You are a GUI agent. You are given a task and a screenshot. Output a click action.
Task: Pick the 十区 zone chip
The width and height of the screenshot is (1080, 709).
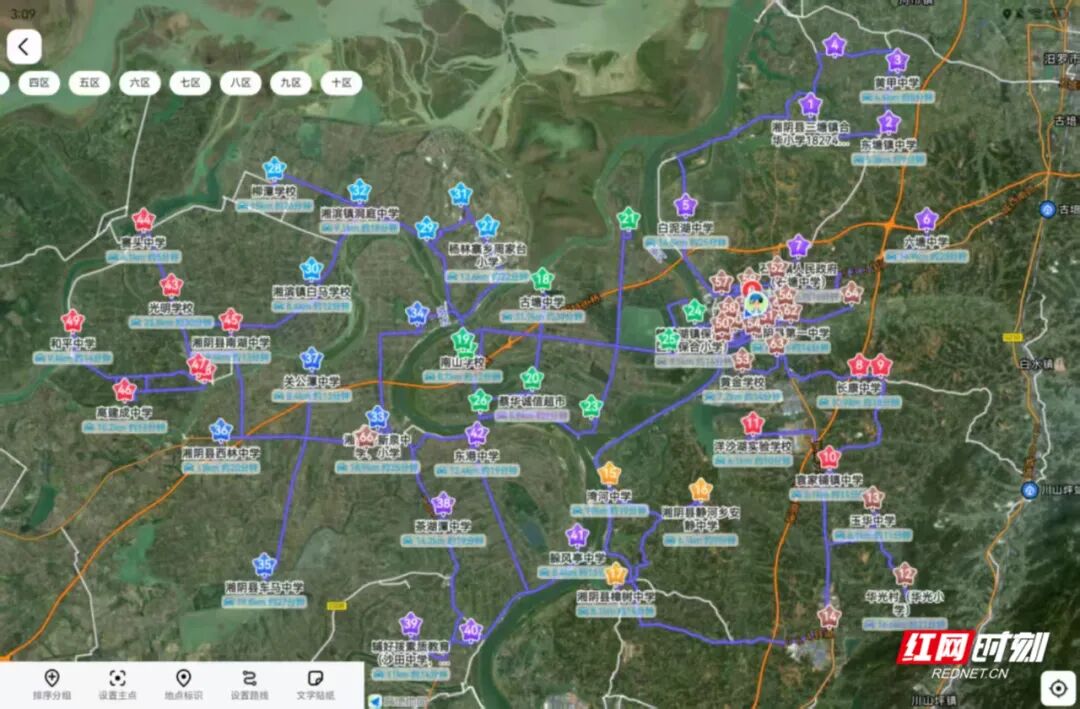tap(341, 83)
